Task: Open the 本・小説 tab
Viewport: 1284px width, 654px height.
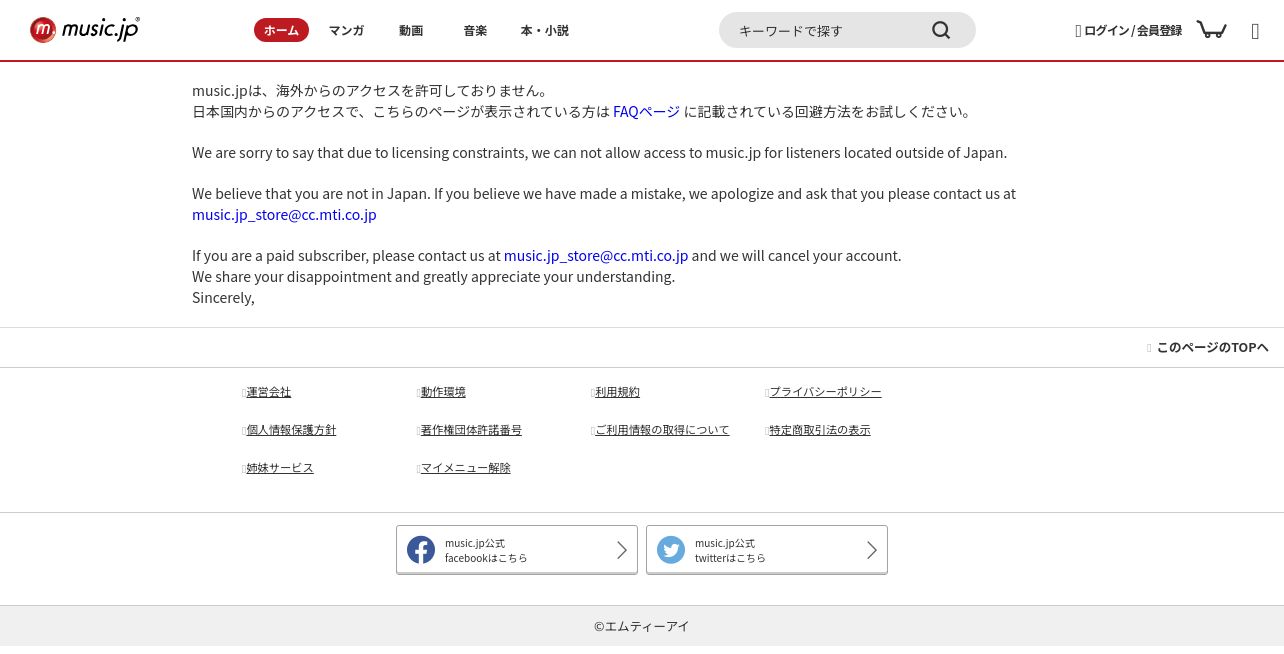Action: pos(545,30)
